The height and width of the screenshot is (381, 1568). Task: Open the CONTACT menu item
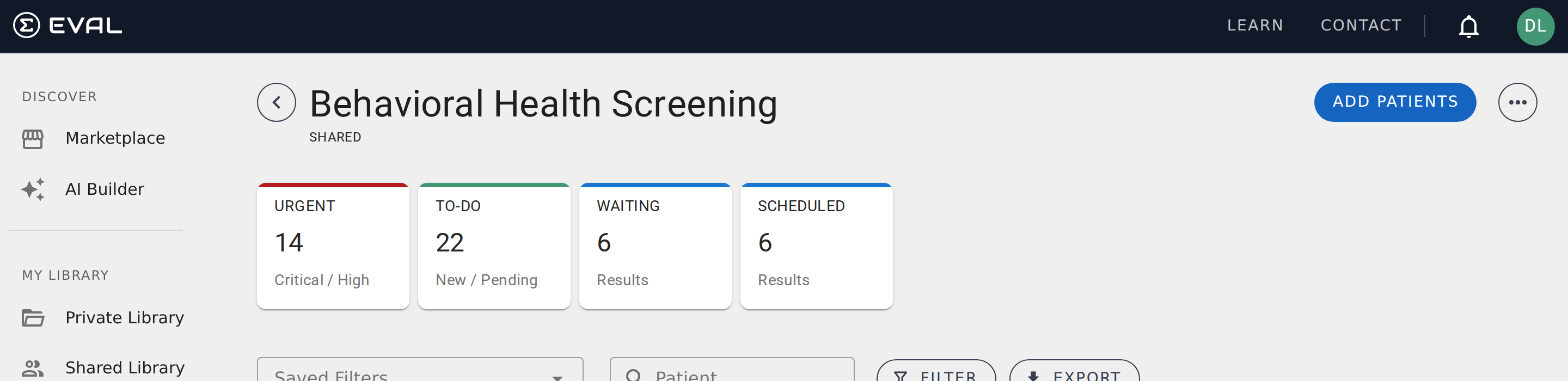tap(1361, 26)
